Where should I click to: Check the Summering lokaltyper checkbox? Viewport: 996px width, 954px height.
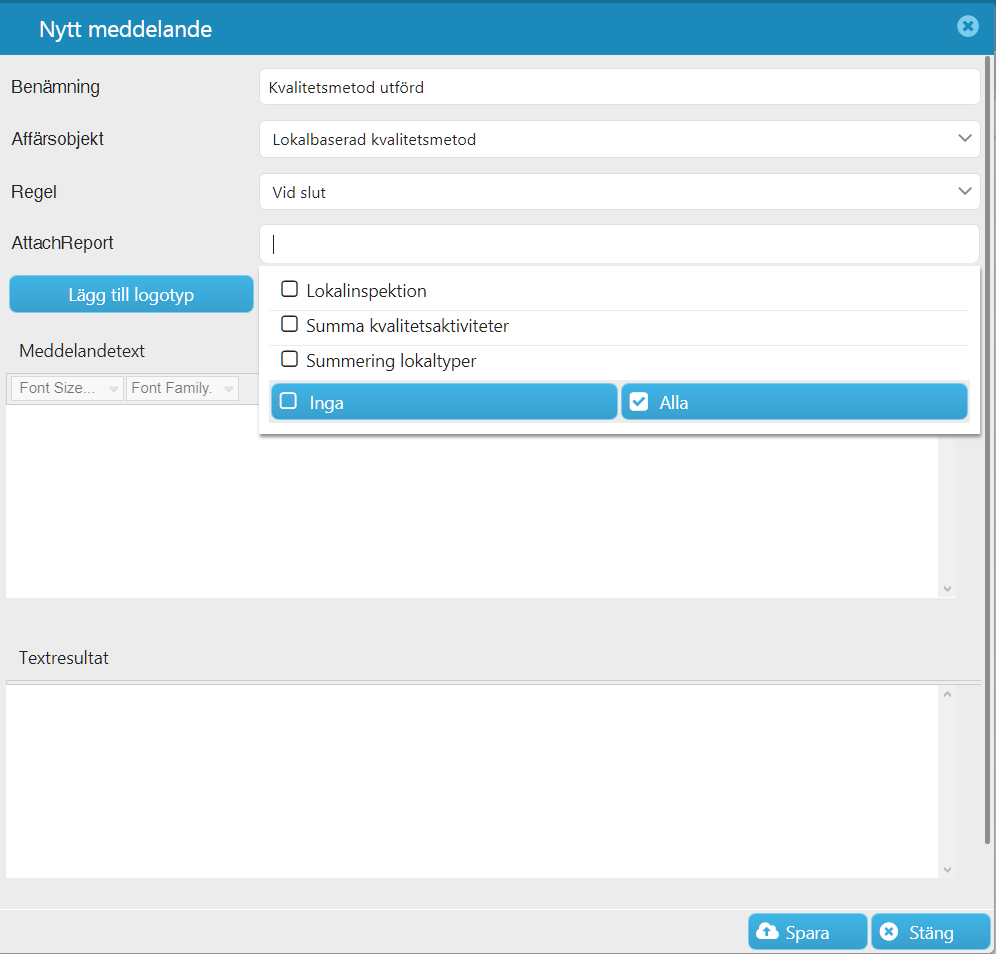(290, 359)
